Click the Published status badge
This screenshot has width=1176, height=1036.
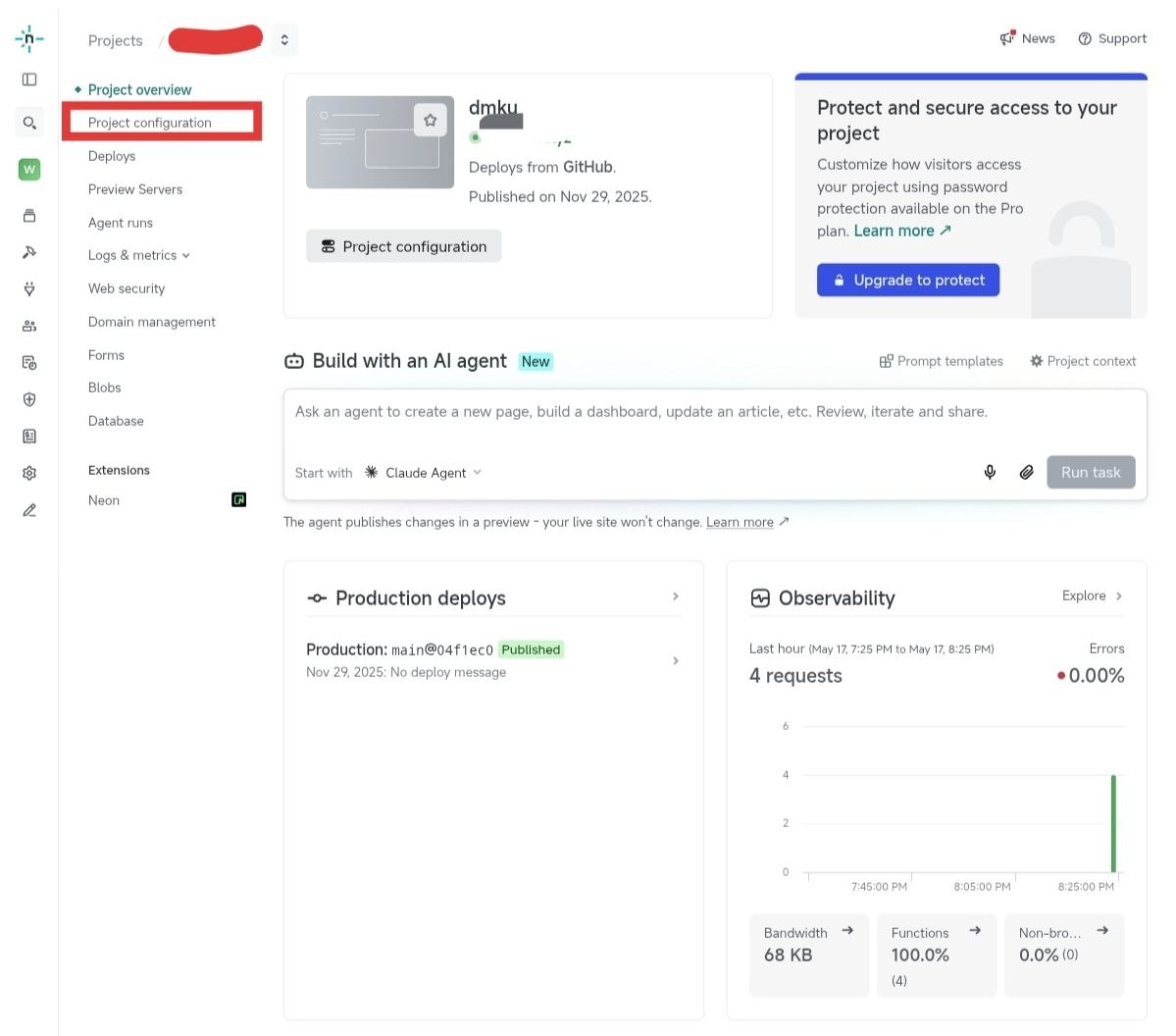pos(531,649)
